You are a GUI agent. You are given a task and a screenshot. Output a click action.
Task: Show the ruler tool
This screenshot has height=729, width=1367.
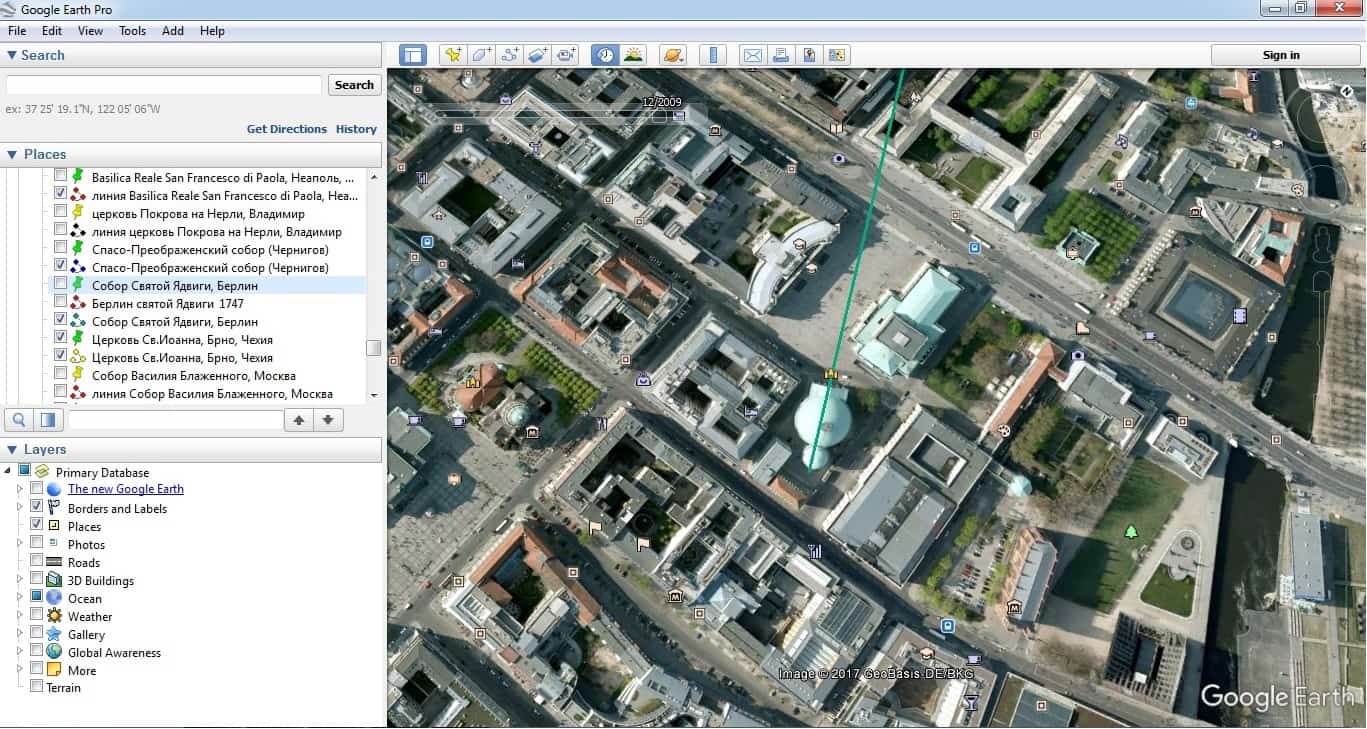coord(713,55)
